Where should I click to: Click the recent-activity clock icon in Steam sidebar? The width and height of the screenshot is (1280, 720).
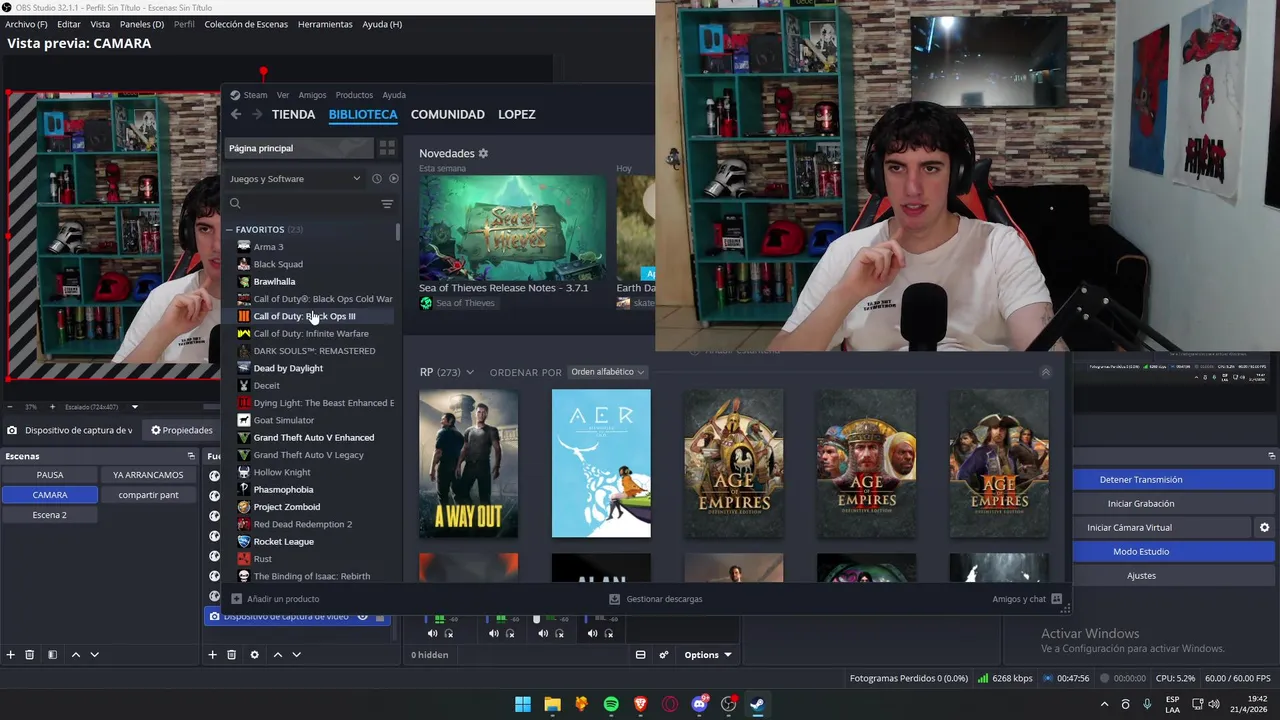(x=376, y=179)
